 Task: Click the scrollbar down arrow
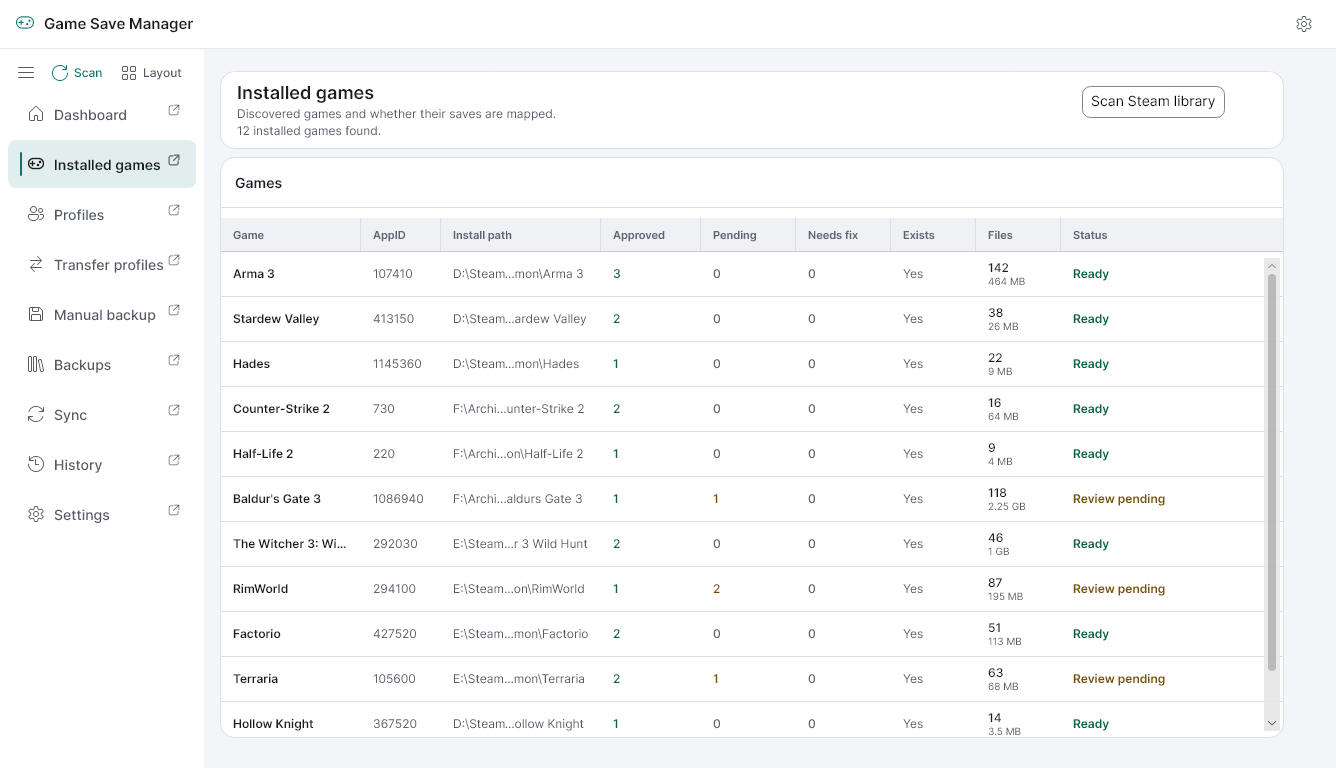1272,723
